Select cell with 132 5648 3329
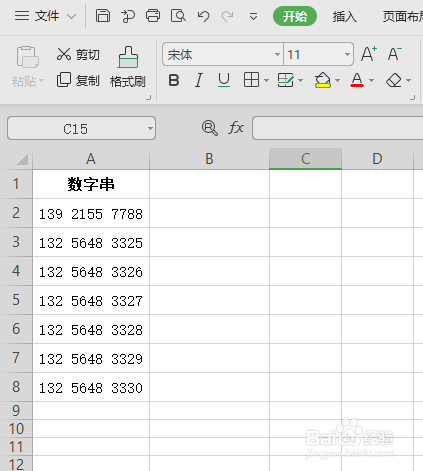This screenshot has height=471, width=423. 91,358
